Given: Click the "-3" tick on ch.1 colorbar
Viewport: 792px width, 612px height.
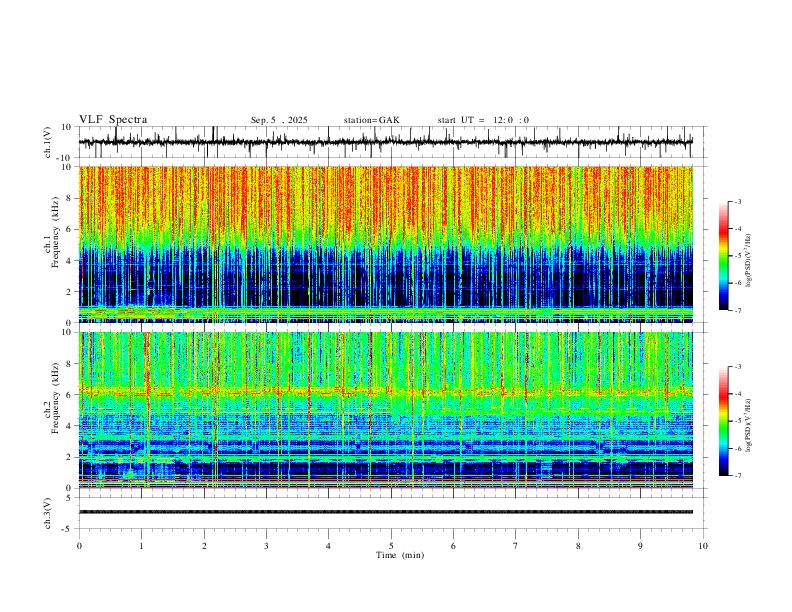Looking at the screenshot, I should pos(737,201).
